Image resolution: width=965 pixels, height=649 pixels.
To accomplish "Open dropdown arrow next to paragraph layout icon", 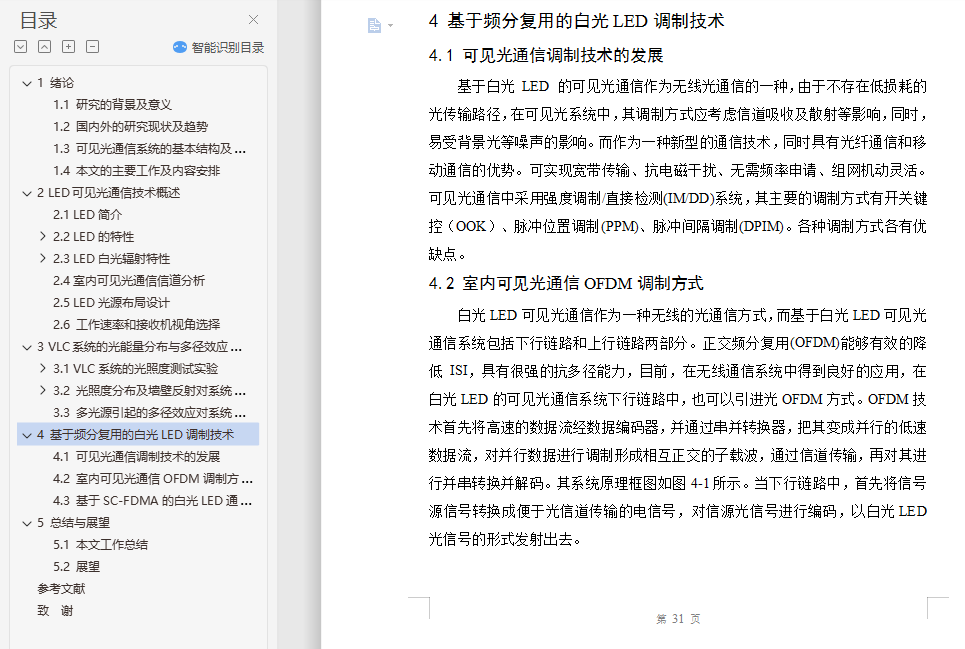I will click(390, 26).
